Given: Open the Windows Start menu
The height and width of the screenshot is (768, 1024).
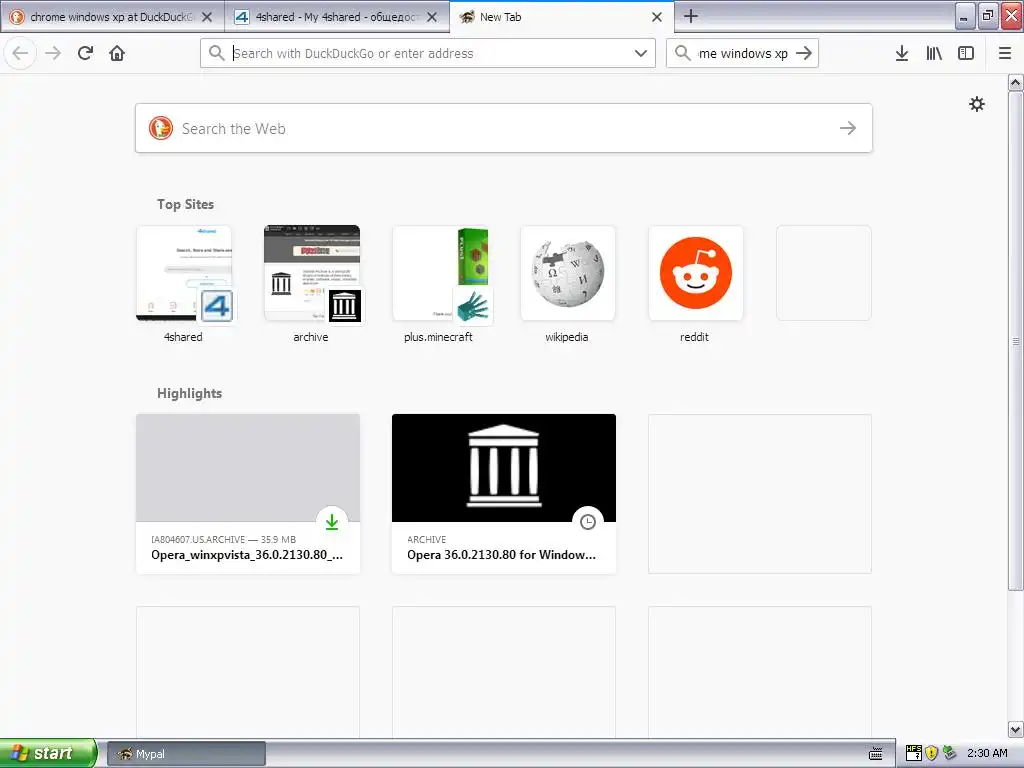Looking at the screenshot, I should 48,753.
